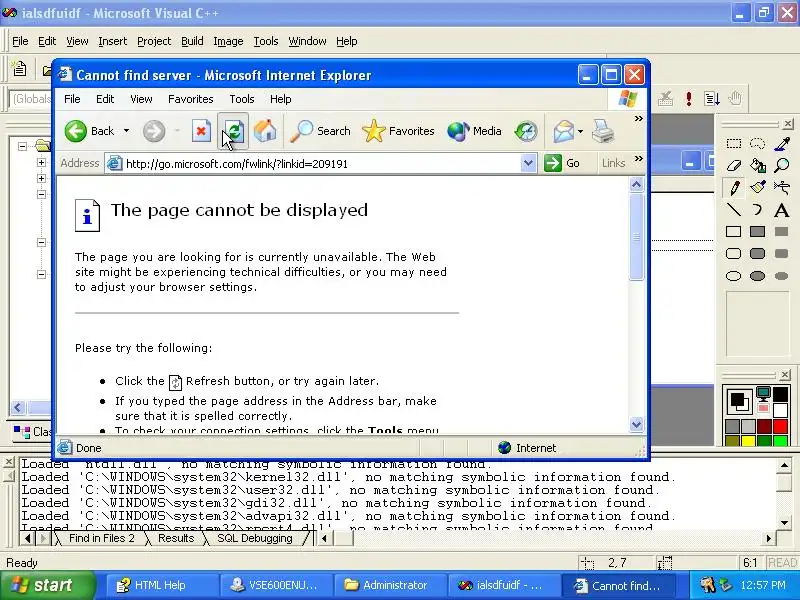This screenshot has width=800, height=600.
Task: Switch to the SQL Debugging tab
Action: click(x=255, y=538)
